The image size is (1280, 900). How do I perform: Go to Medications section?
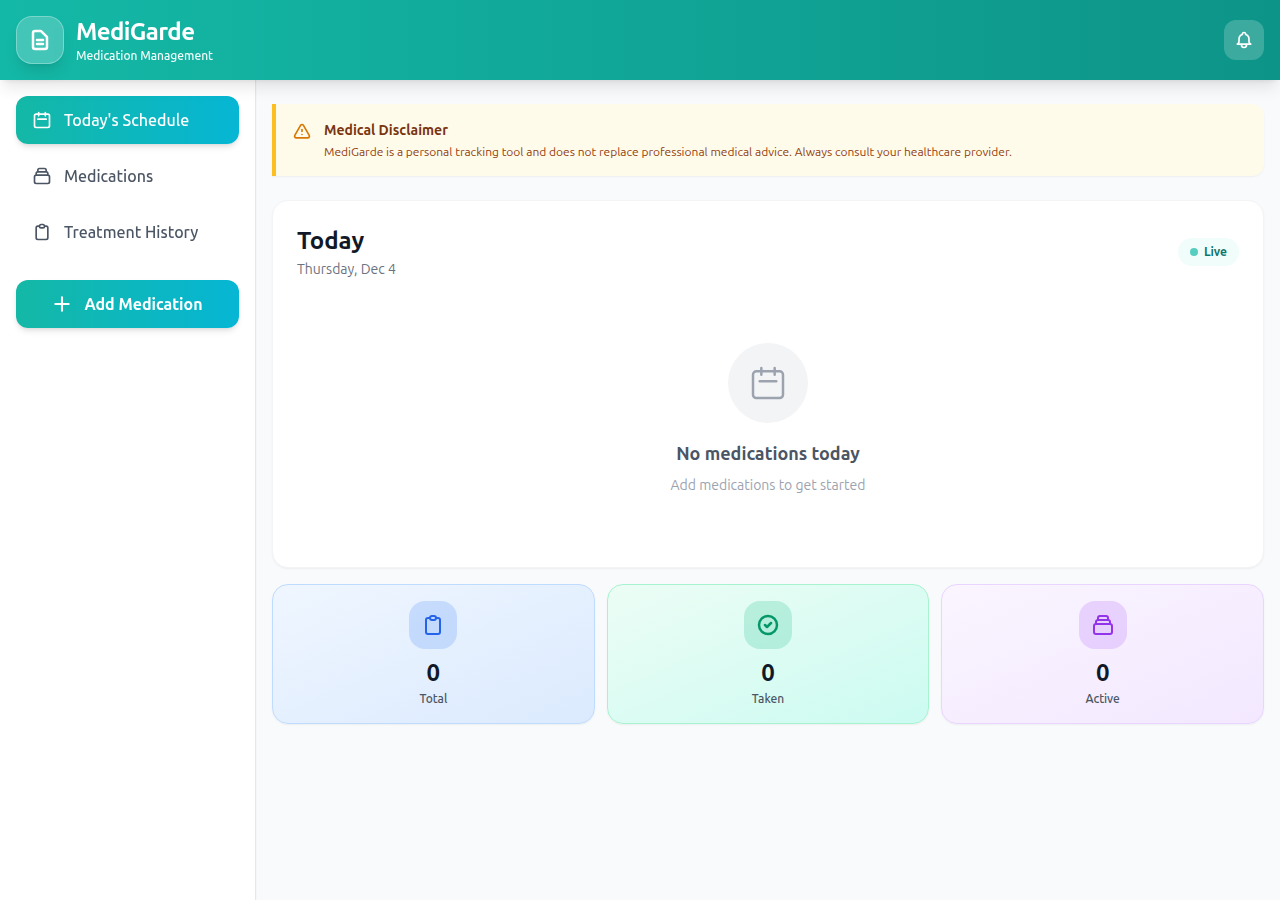[x=108, y=176]
